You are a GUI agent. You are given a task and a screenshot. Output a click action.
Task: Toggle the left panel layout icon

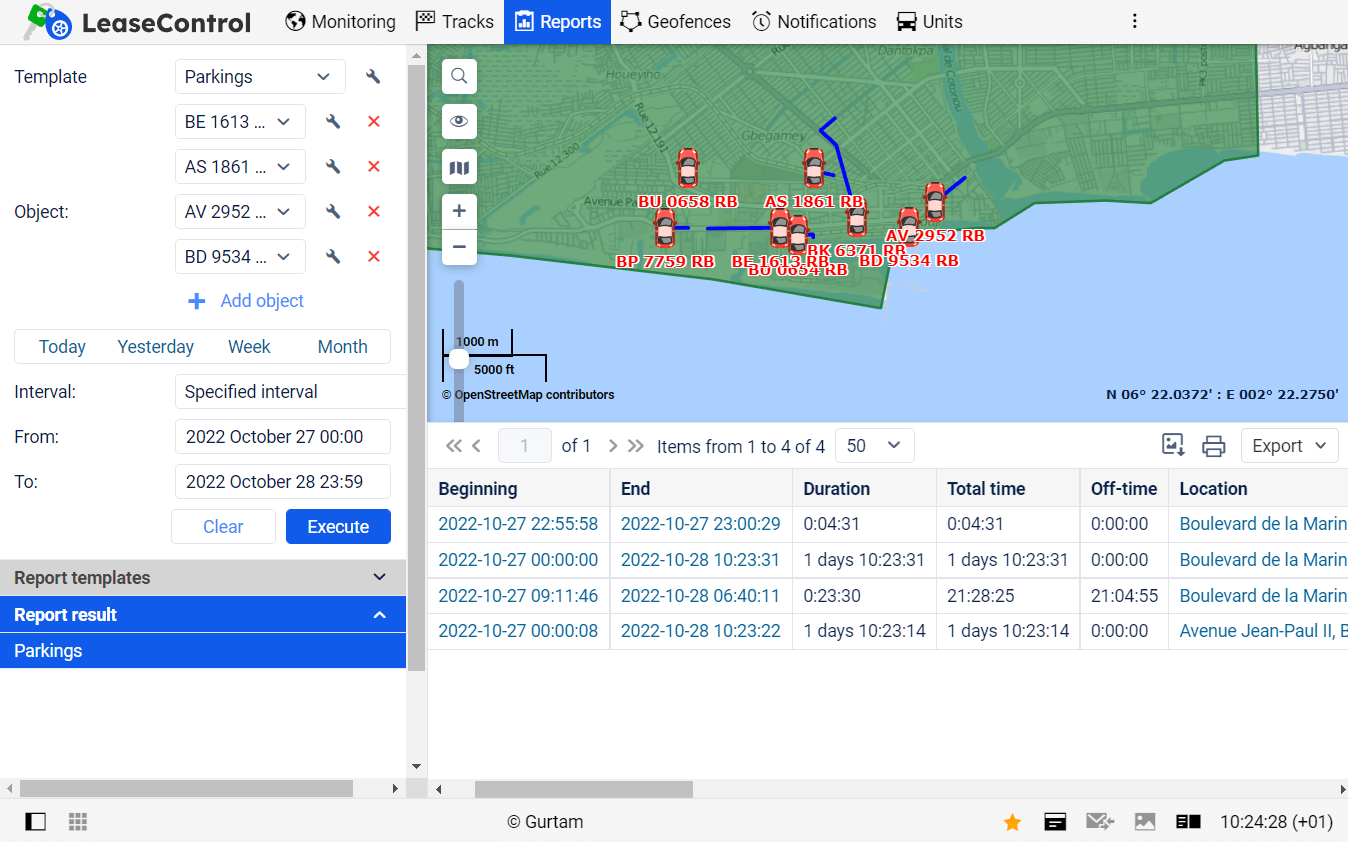[36, 822]
